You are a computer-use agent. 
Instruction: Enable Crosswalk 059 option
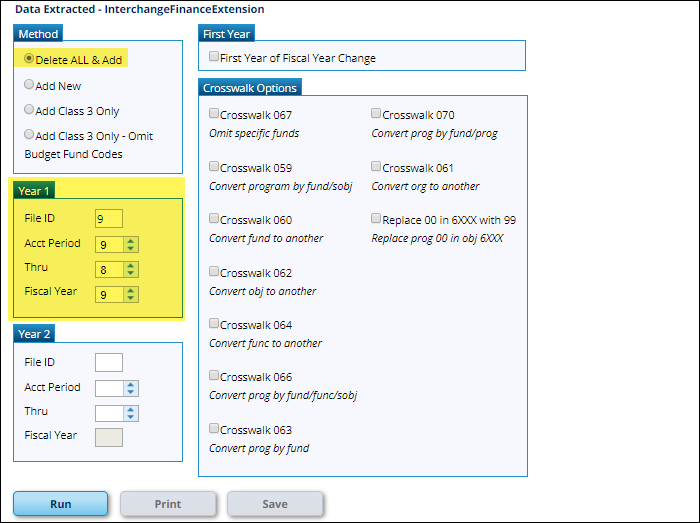click(214, 166)
